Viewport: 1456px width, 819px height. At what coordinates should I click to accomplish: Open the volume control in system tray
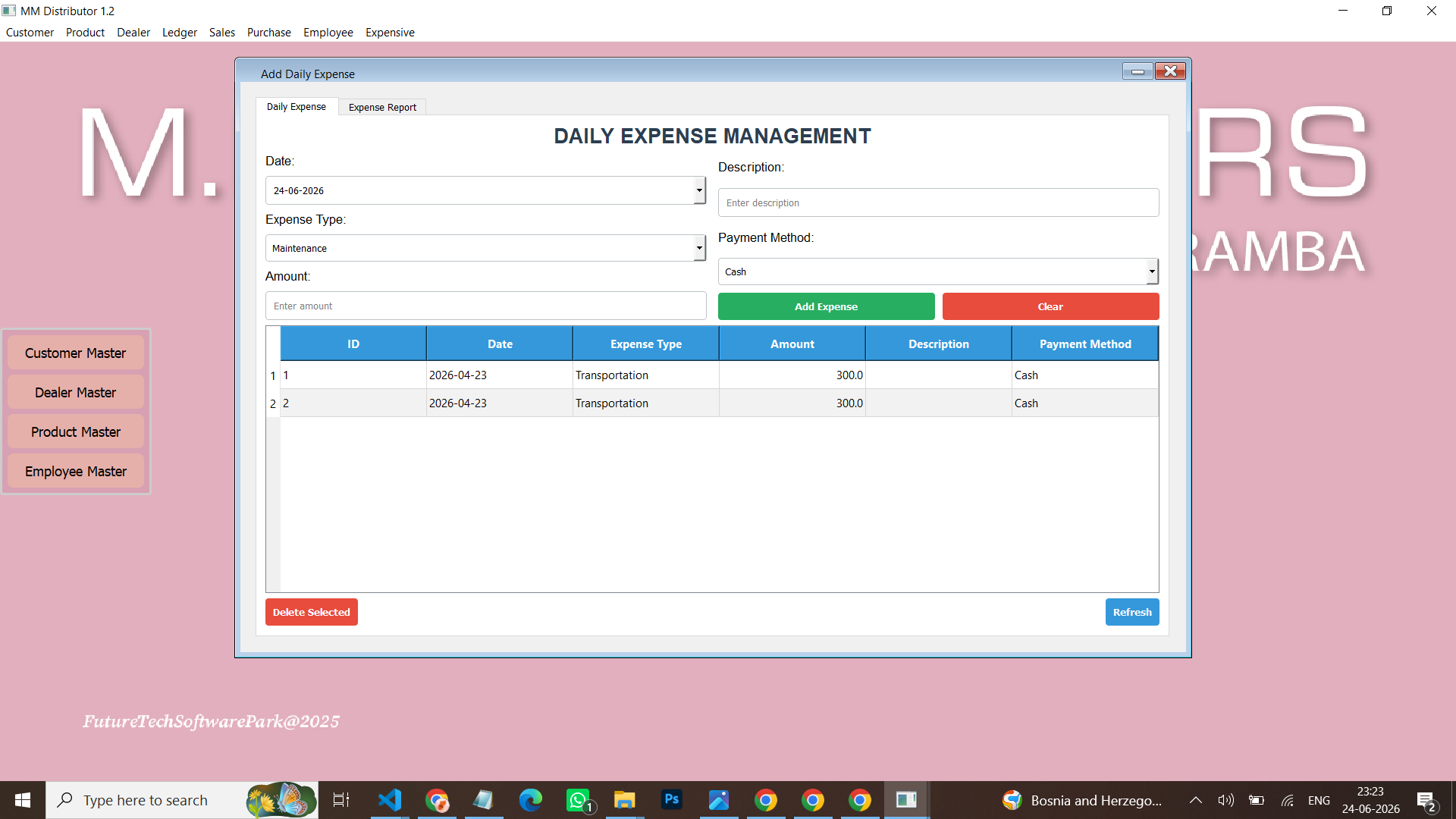tap(1225, 800)
